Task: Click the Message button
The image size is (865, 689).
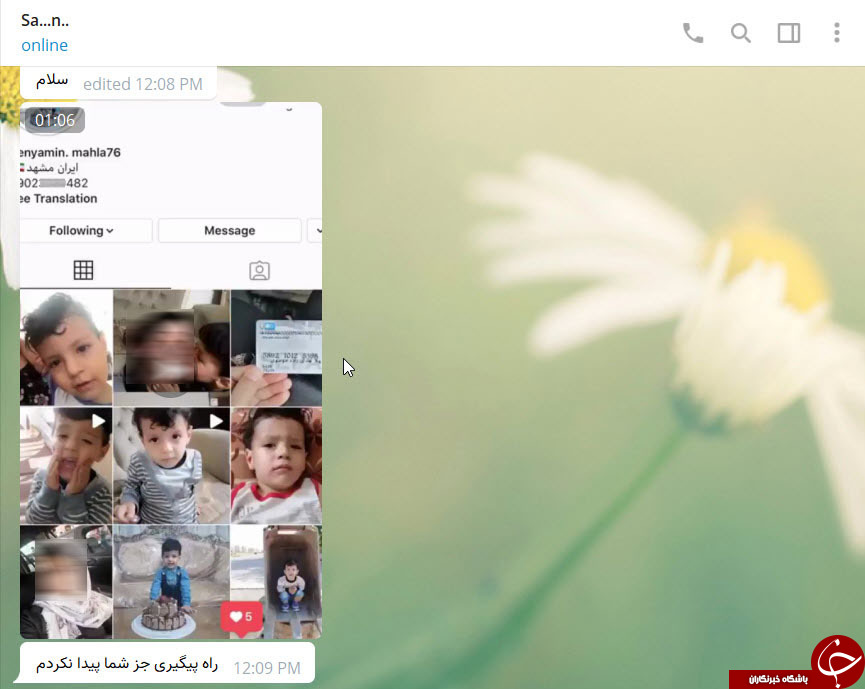Action: coord(229,231)
